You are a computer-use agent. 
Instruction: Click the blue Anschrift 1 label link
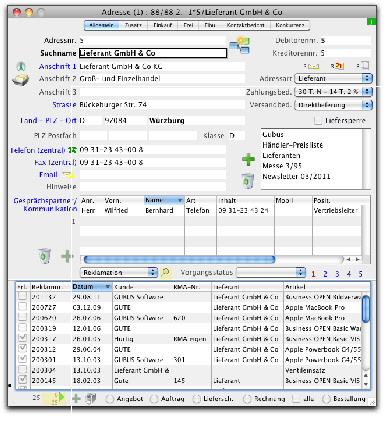57,67
